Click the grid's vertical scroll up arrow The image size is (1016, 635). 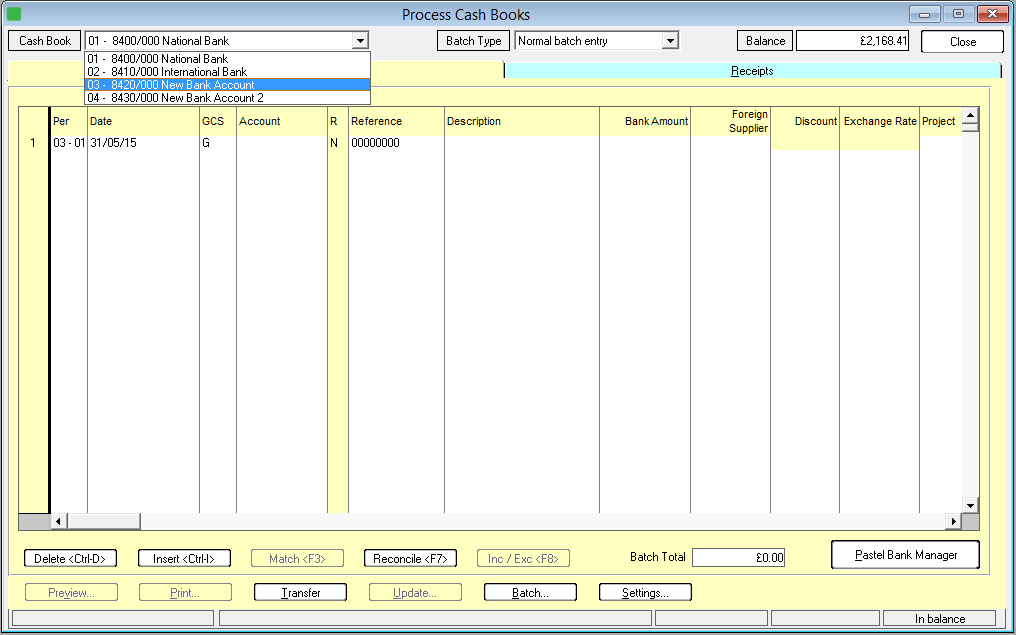pyautogui.click(x=970, y=115)
